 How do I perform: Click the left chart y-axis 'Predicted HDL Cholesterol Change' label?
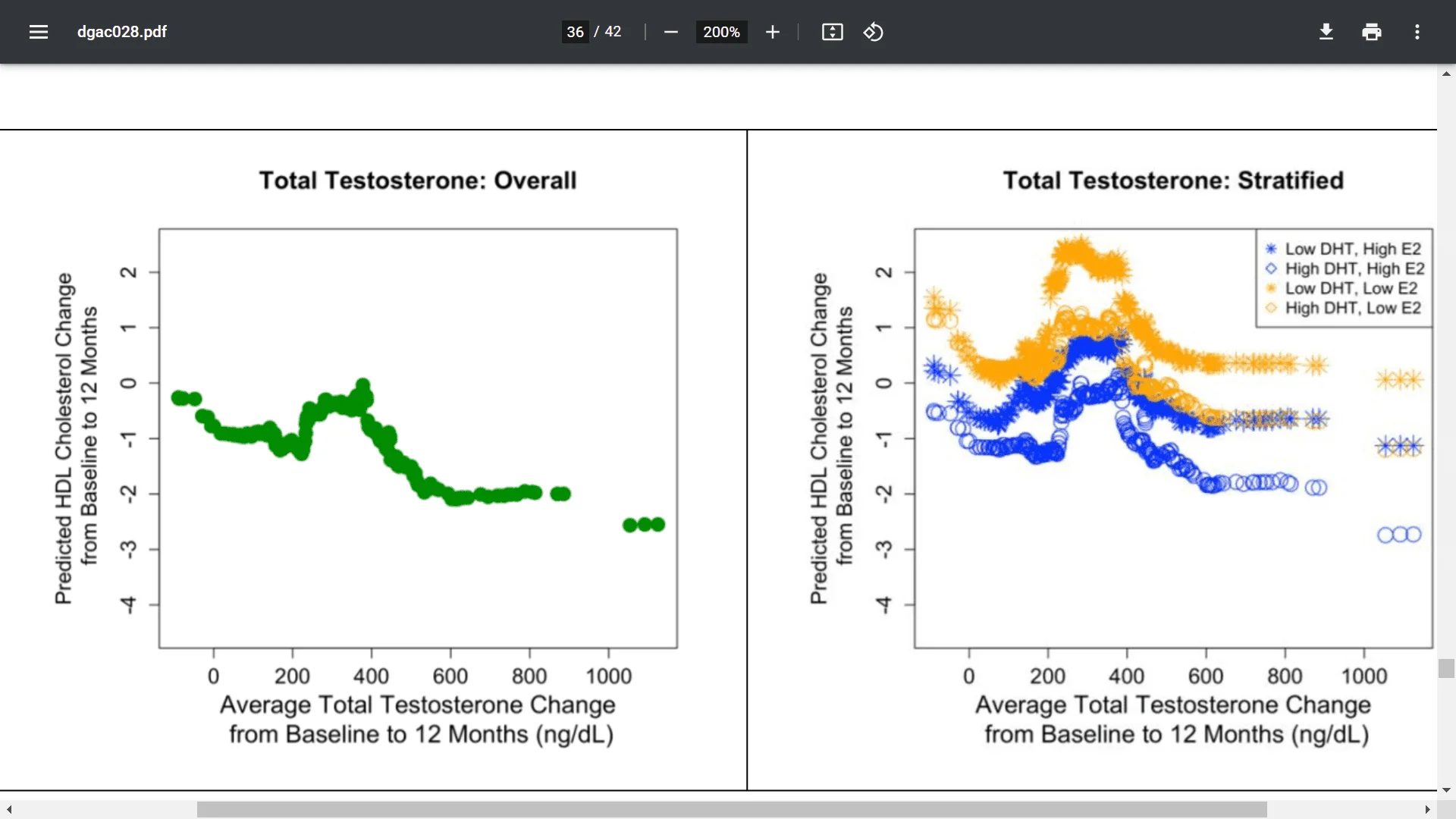(x=64, y=438)
